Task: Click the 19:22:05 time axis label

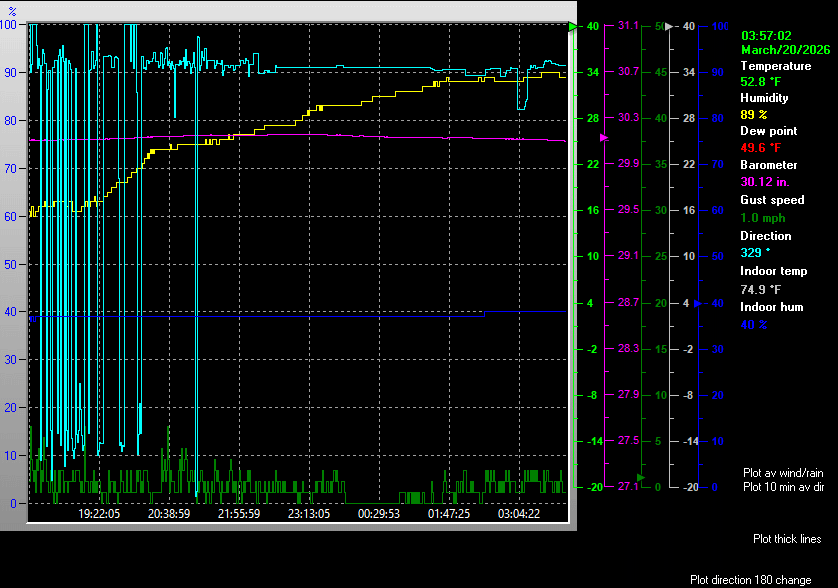Action: [x=99, y=514]
